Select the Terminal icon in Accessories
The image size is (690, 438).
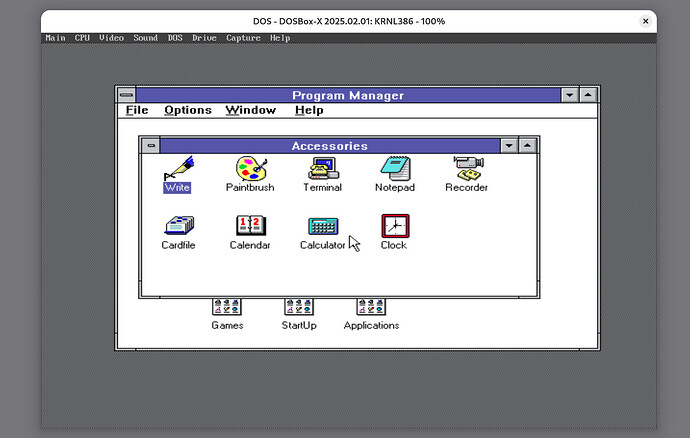point(323,168)
